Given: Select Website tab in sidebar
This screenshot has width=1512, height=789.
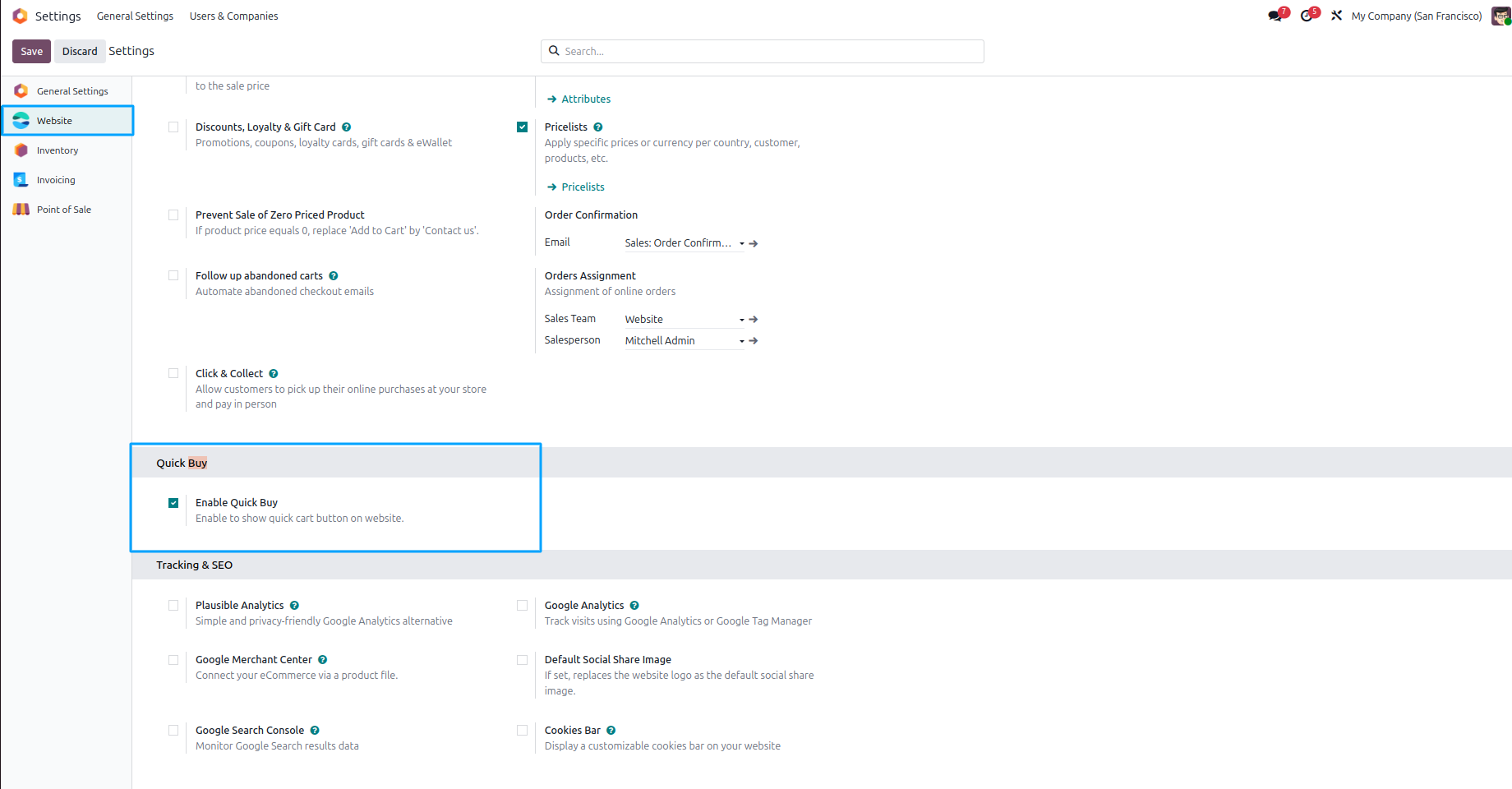Looking at the screenshot, I should (x=67, y=121).
